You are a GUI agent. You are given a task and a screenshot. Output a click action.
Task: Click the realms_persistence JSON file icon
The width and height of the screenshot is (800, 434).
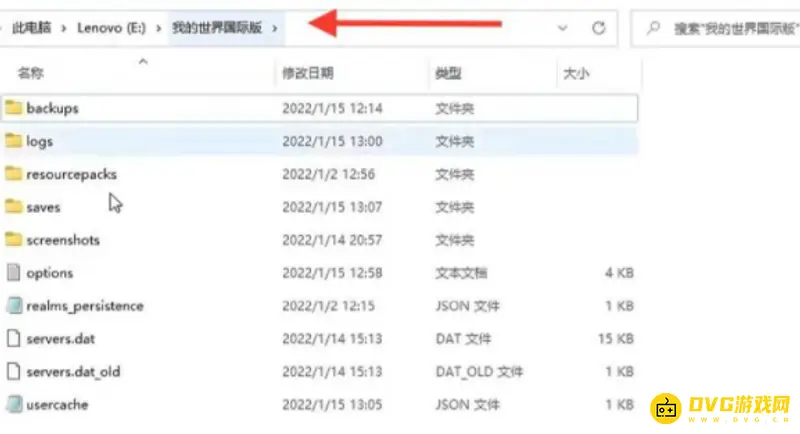point(13,306)
